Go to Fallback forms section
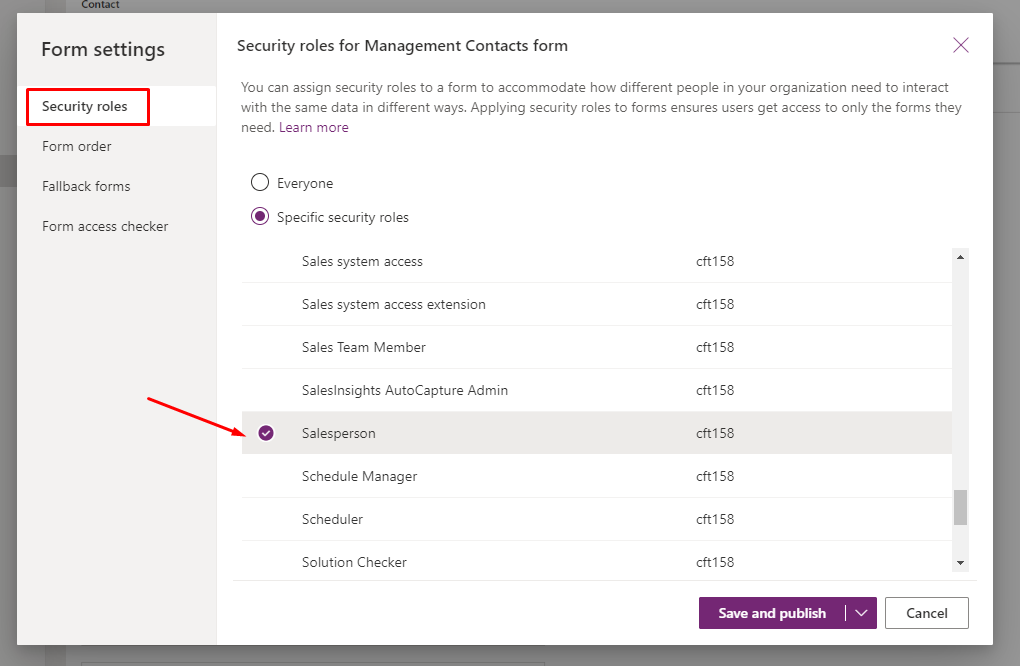This screenshot has height=666, width=1020. [86, 187]
